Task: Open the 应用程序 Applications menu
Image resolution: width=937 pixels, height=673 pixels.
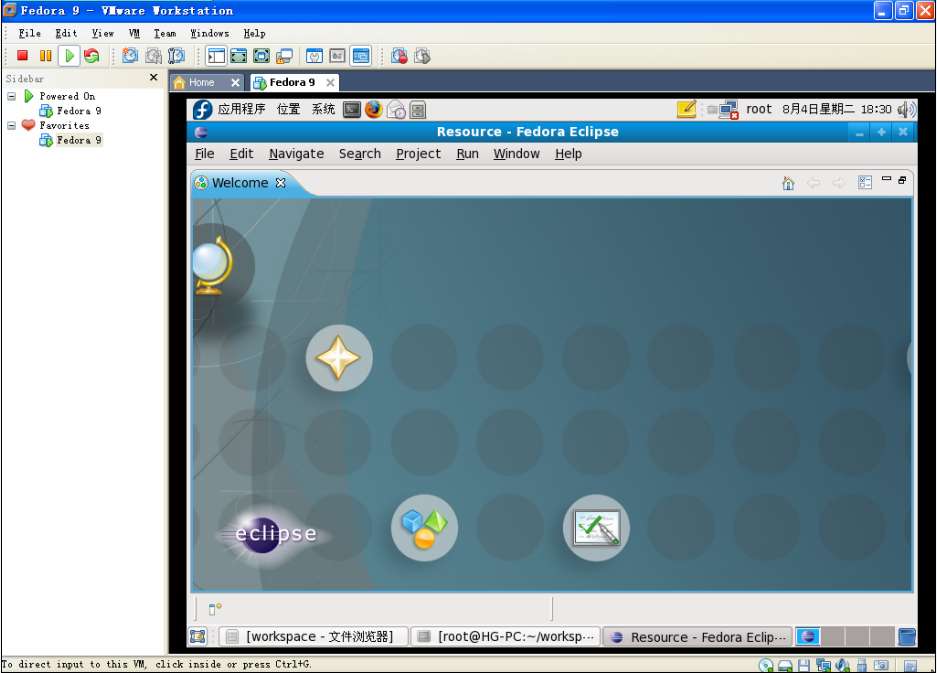Action: pos(241,109)
